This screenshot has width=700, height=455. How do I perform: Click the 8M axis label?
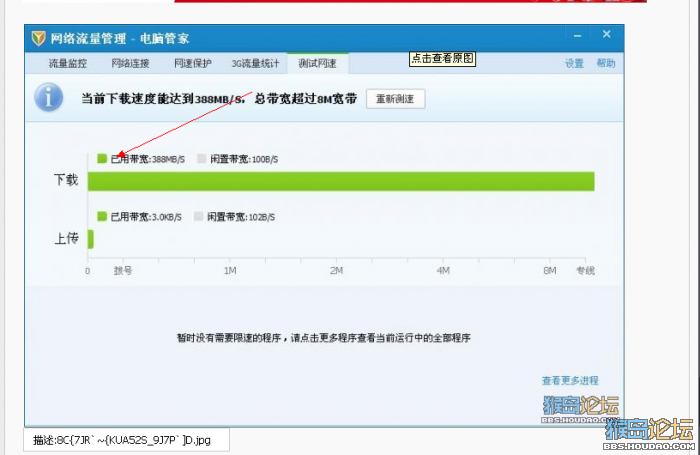pos(550,271)
